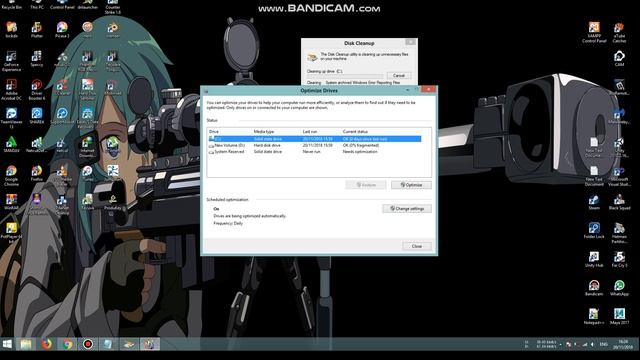Open the Steam desktop shortcut
Image resolution: width=640 pixels, height=360 pixels.
coord(594,202)
